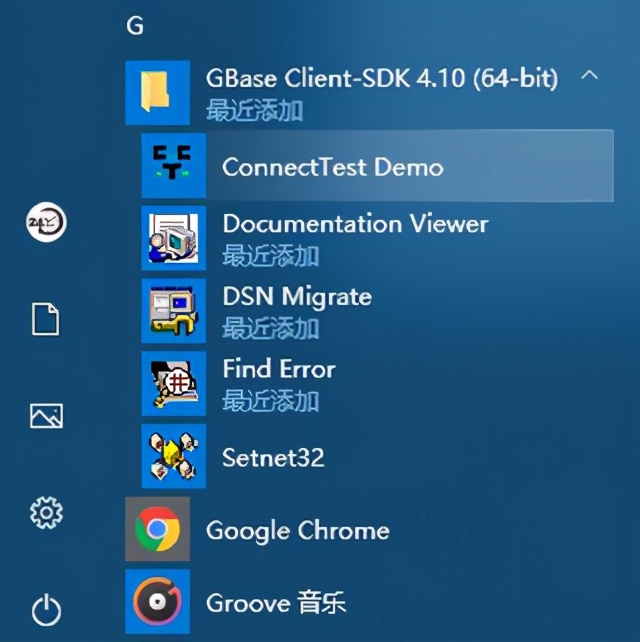
Task: Launch DSN Migrate via its icon
Action: point(174,311)
